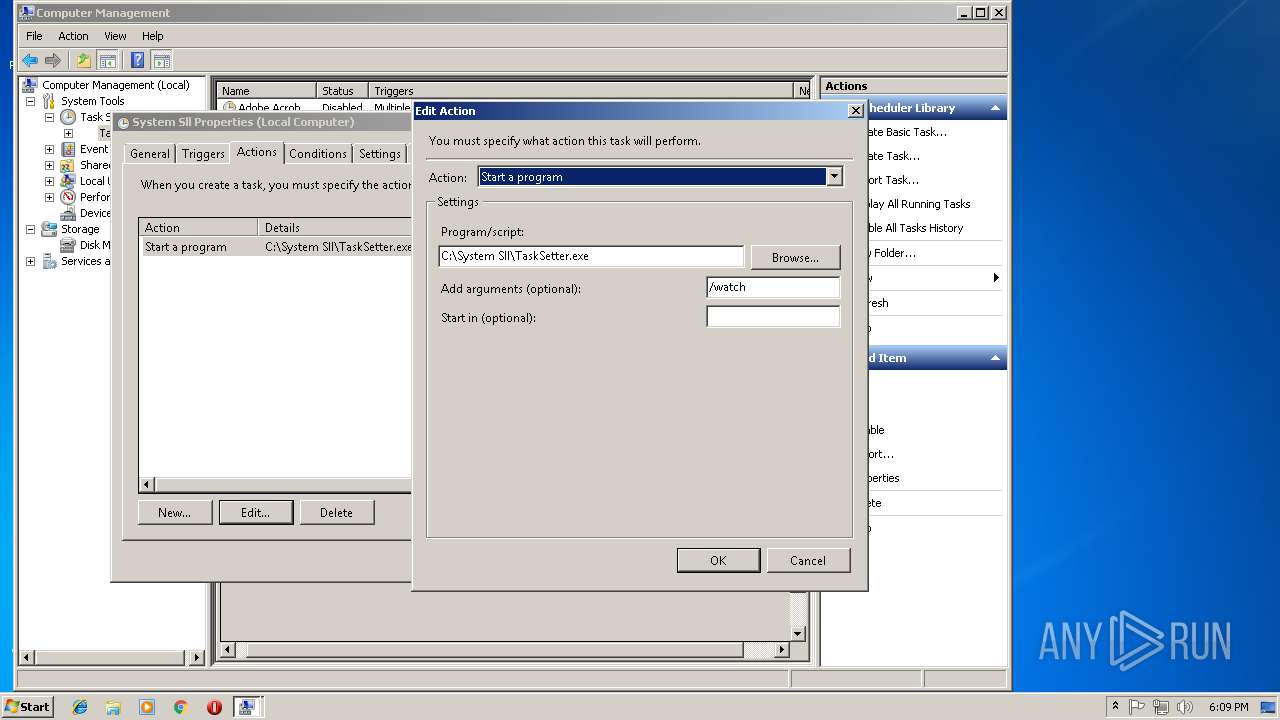Open Help via blue question mark icon

[x=138, y=60]
